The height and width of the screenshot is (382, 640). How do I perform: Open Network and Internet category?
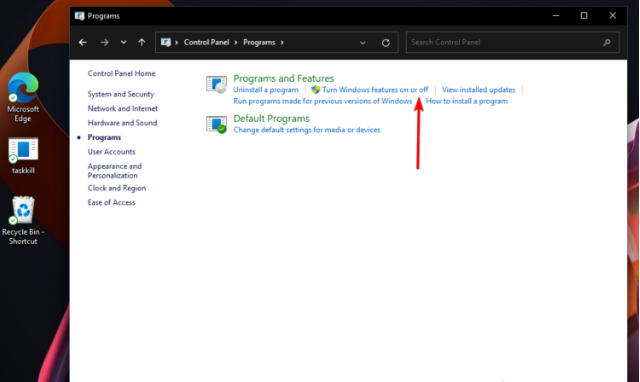point(122,109)
